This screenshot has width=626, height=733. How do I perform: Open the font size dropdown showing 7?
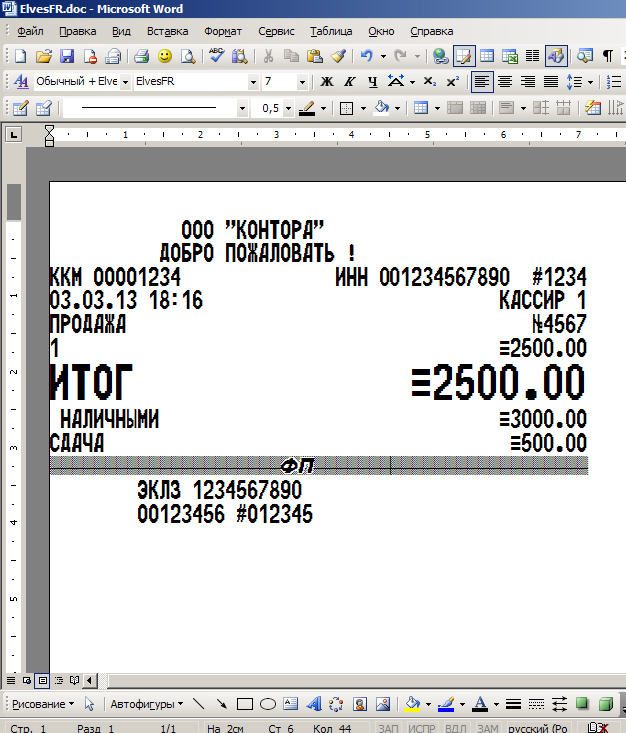click(302, 82)
